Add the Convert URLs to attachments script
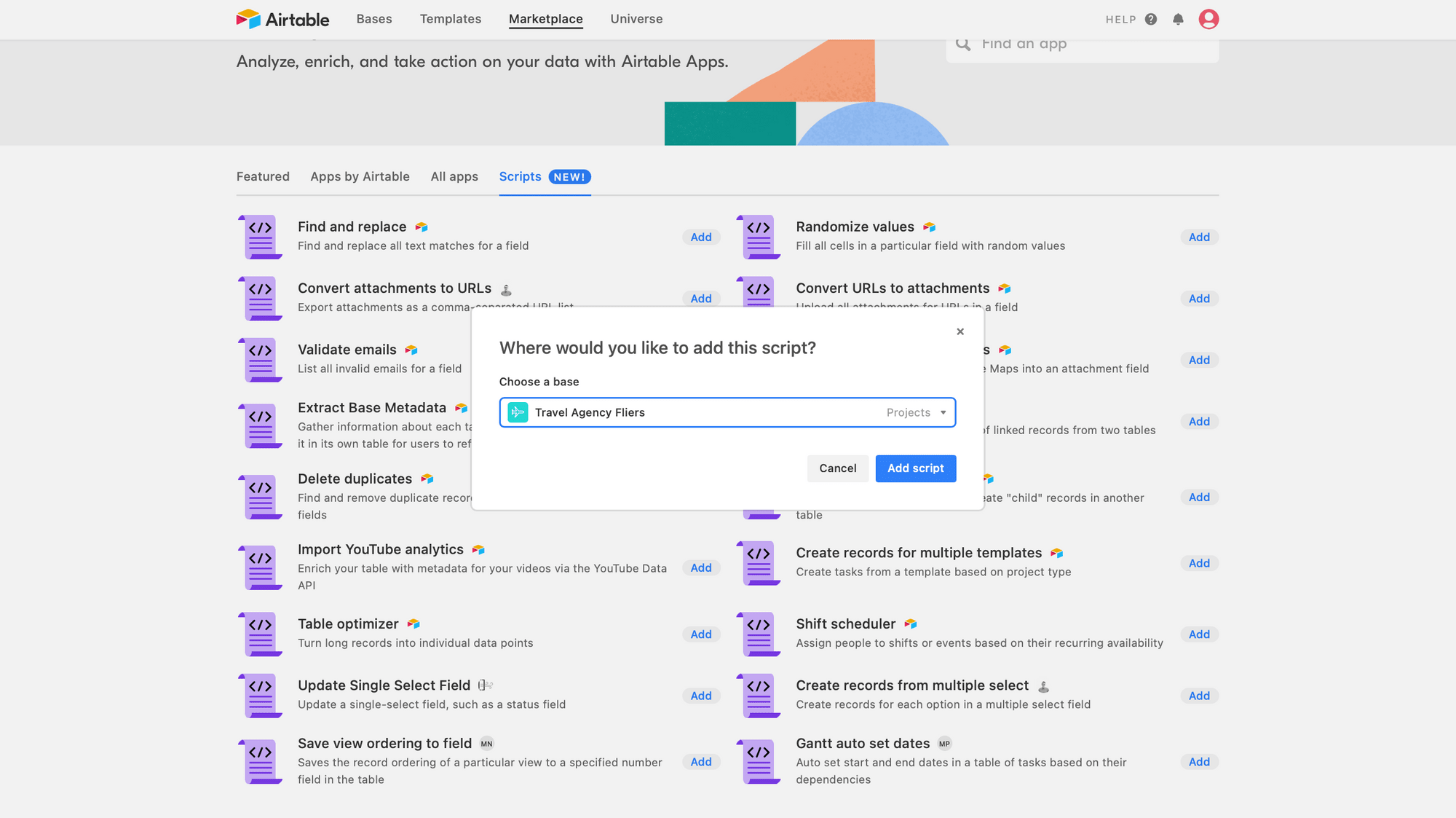1456x818 pixels. coord(1199,299)
